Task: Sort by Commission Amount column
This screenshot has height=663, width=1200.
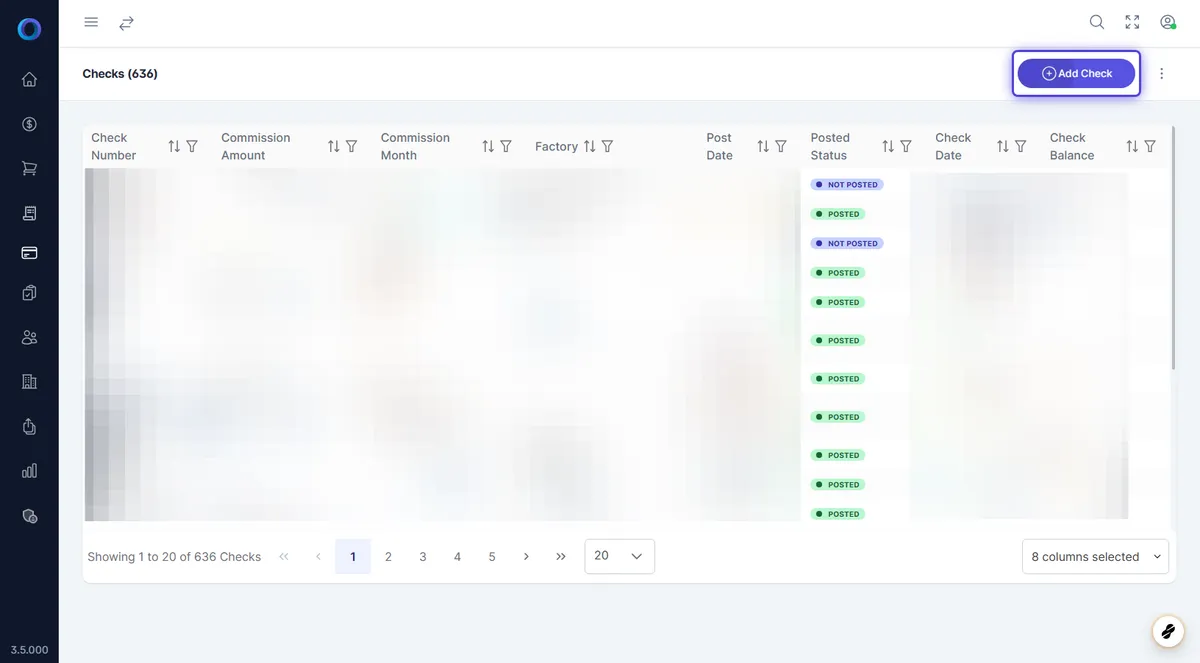Action: (x=334, y=146)
